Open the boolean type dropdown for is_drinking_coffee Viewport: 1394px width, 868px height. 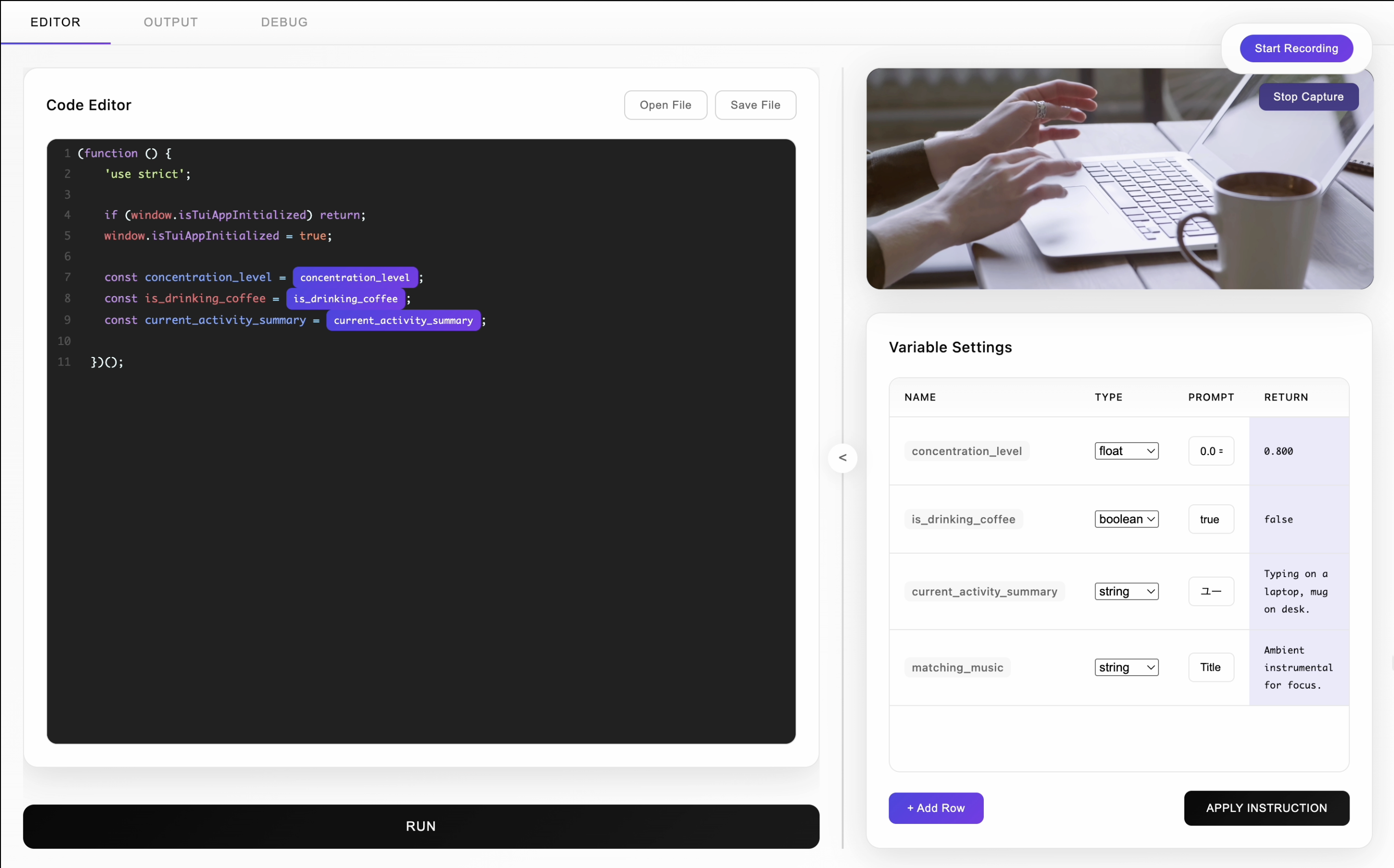coord(1126,519)
